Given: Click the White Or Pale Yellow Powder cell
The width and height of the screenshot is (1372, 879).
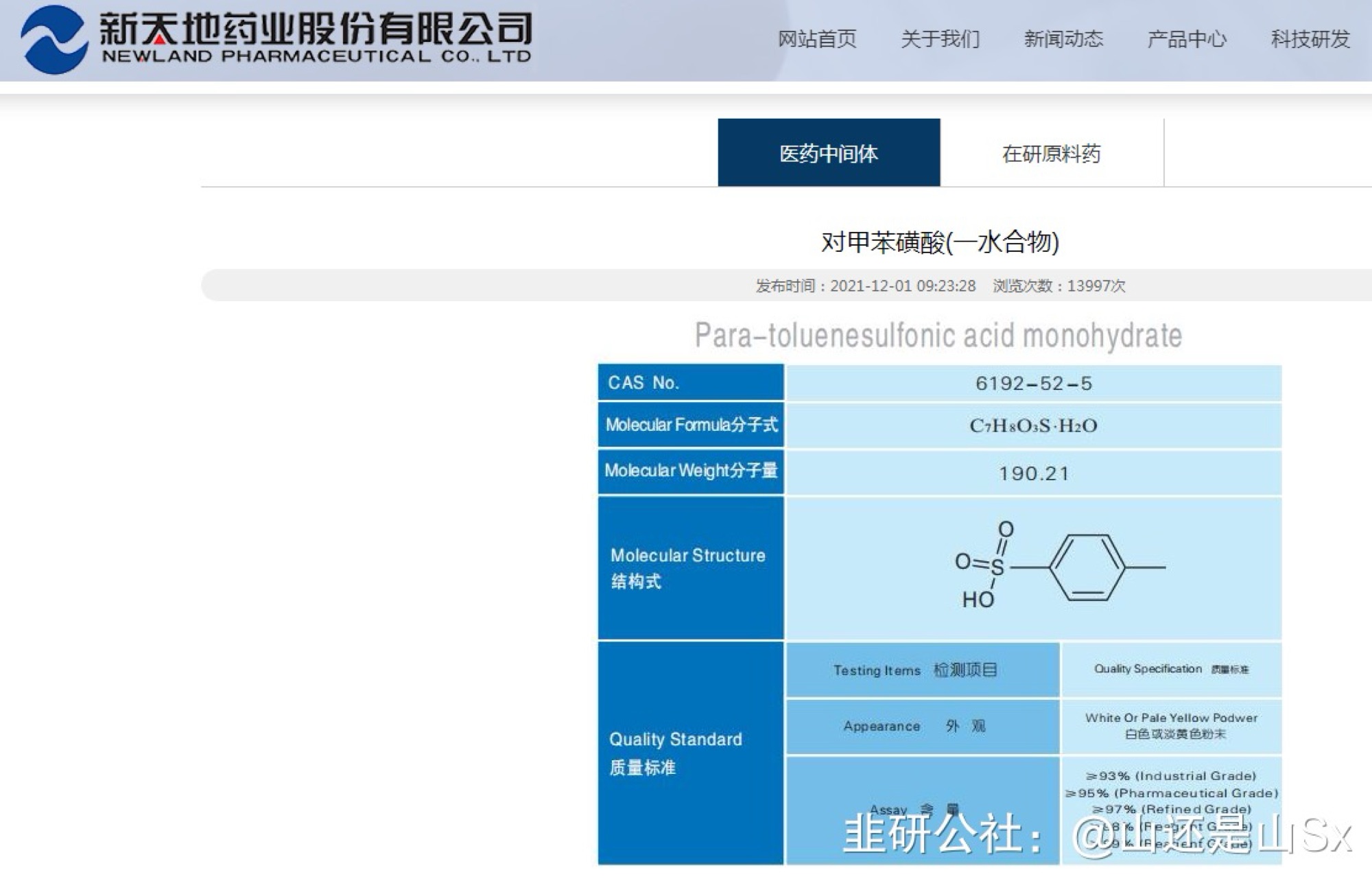Looking at the screenshot, I should tap(1171, 726).
